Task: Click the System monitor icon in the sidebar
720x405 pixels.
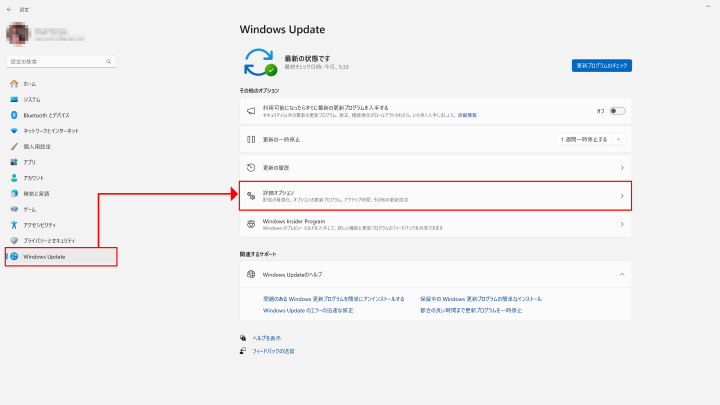Action: click(14, 99)
